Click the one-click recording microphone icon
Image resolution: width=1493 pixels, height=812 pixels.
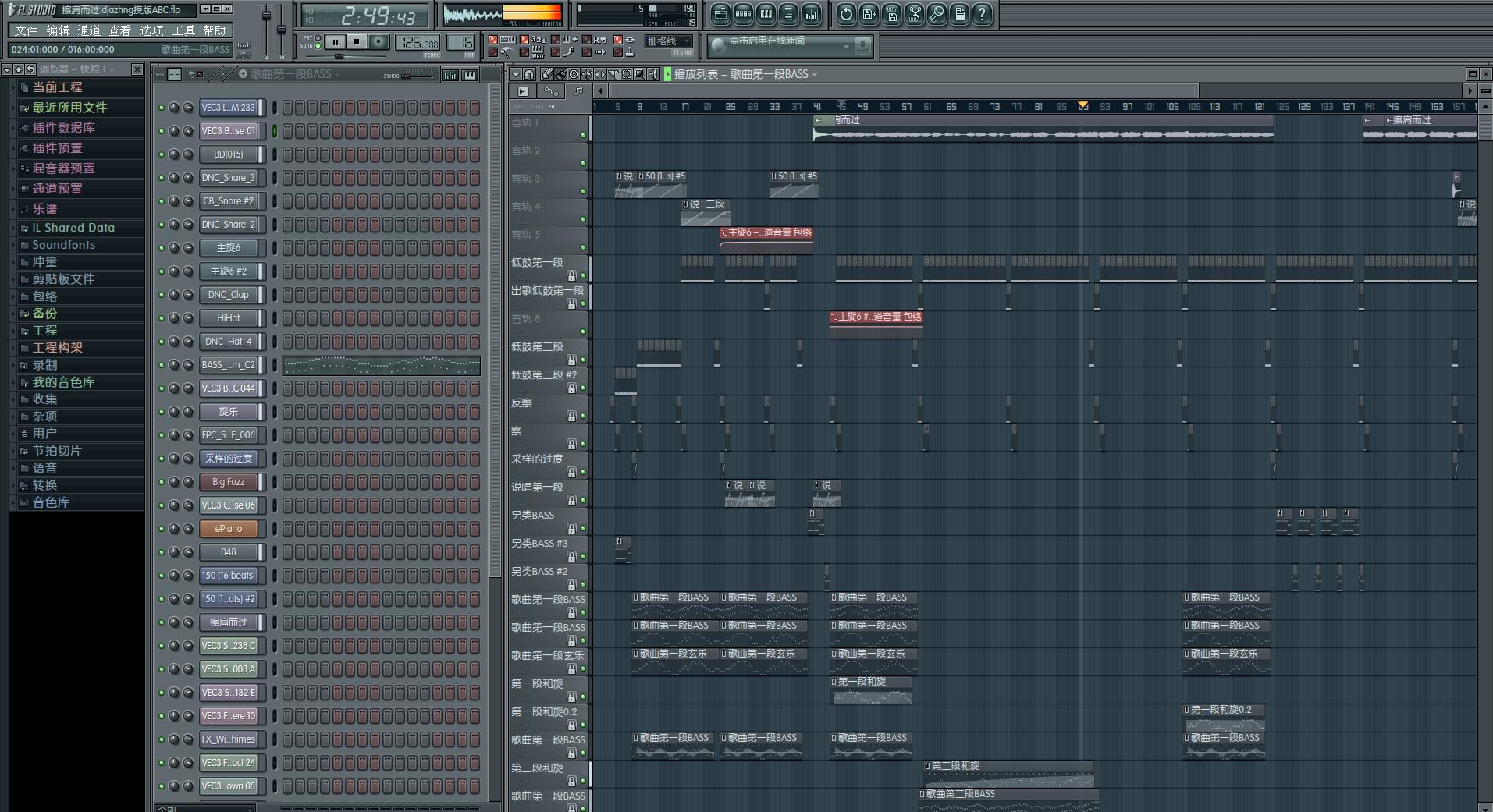coord(937,13)
